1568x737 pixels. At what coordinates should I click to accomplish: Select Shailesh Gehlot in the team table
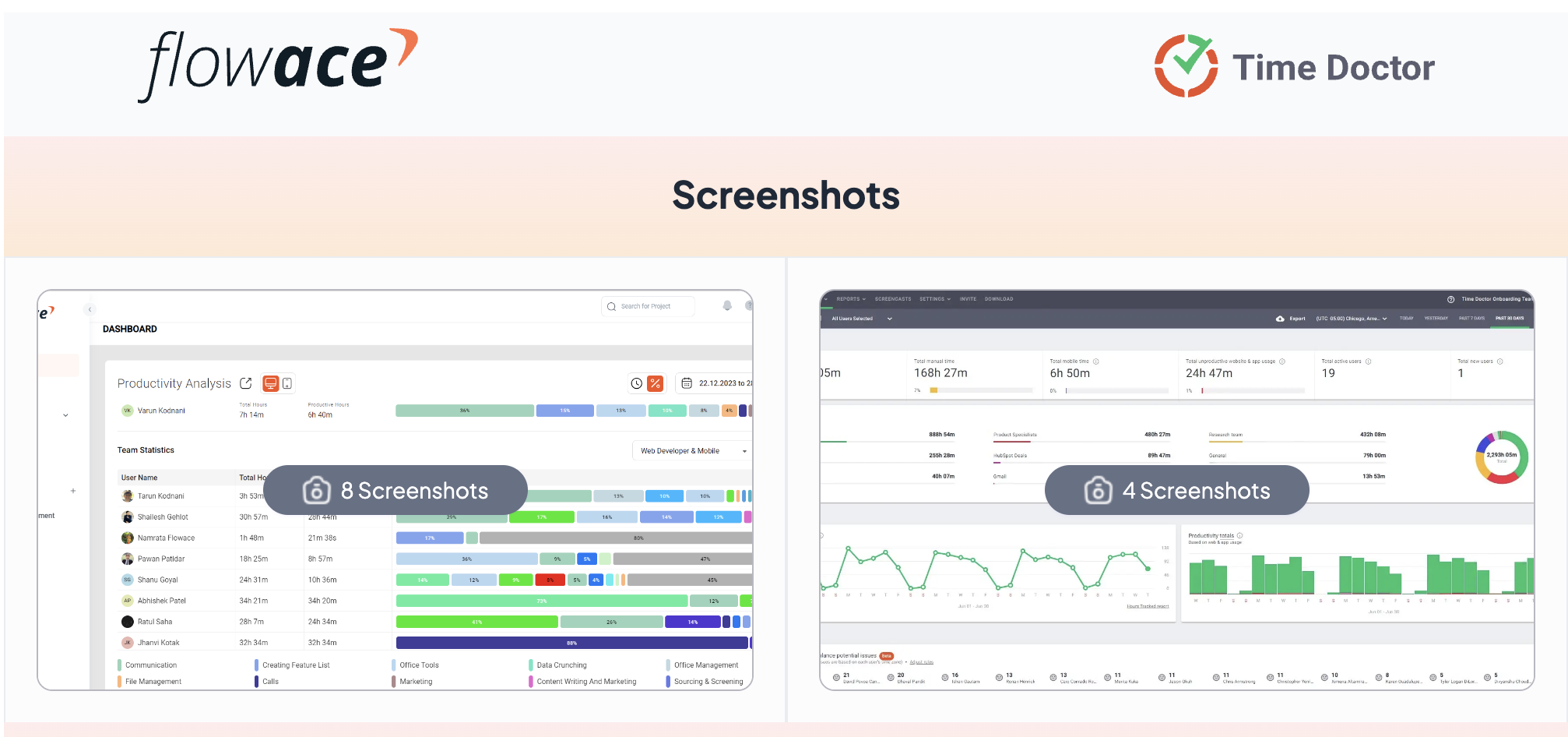pos(163,517)
